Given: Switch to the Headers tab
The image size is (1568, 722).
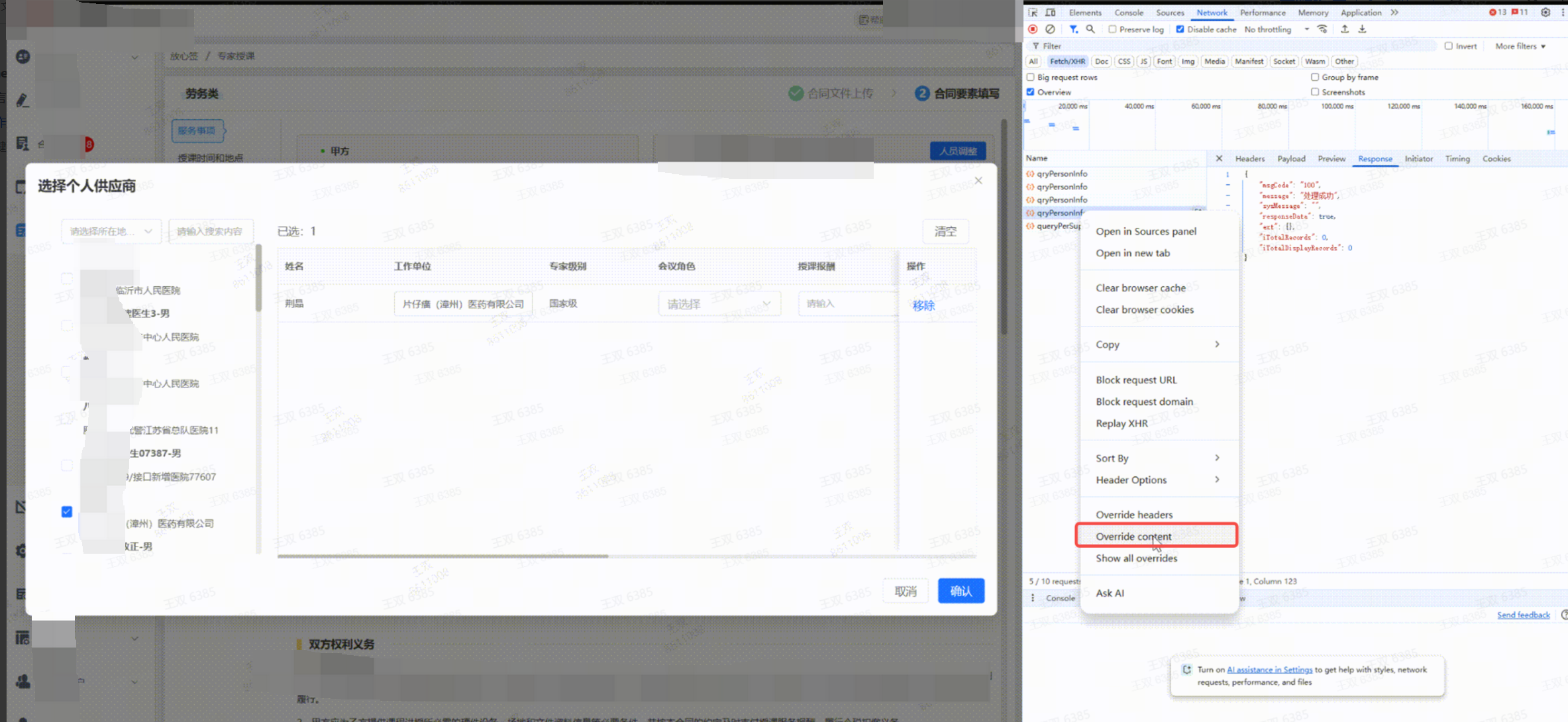Looking at the screenshot, I should (1249, 159).
